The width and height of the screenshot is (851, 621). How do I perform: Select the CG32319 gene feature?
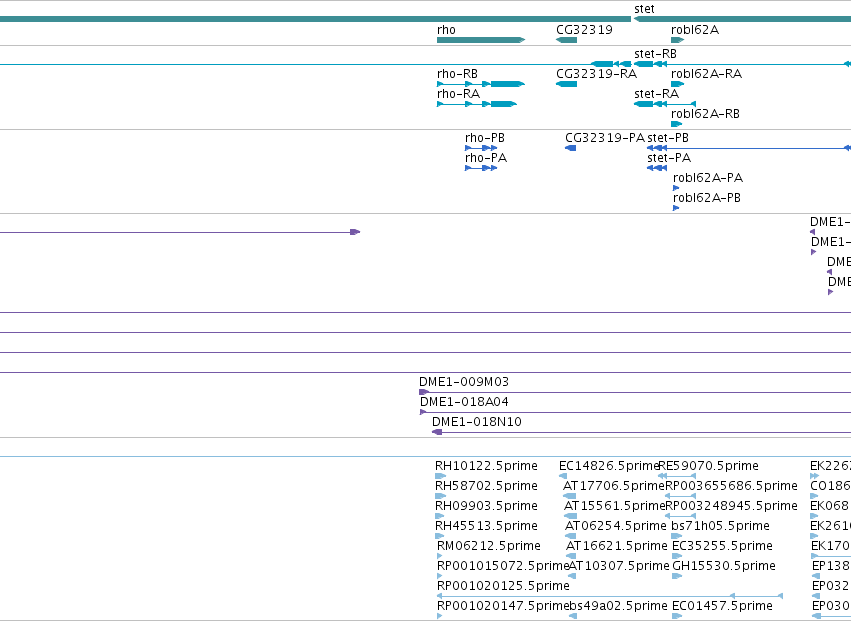566,40
